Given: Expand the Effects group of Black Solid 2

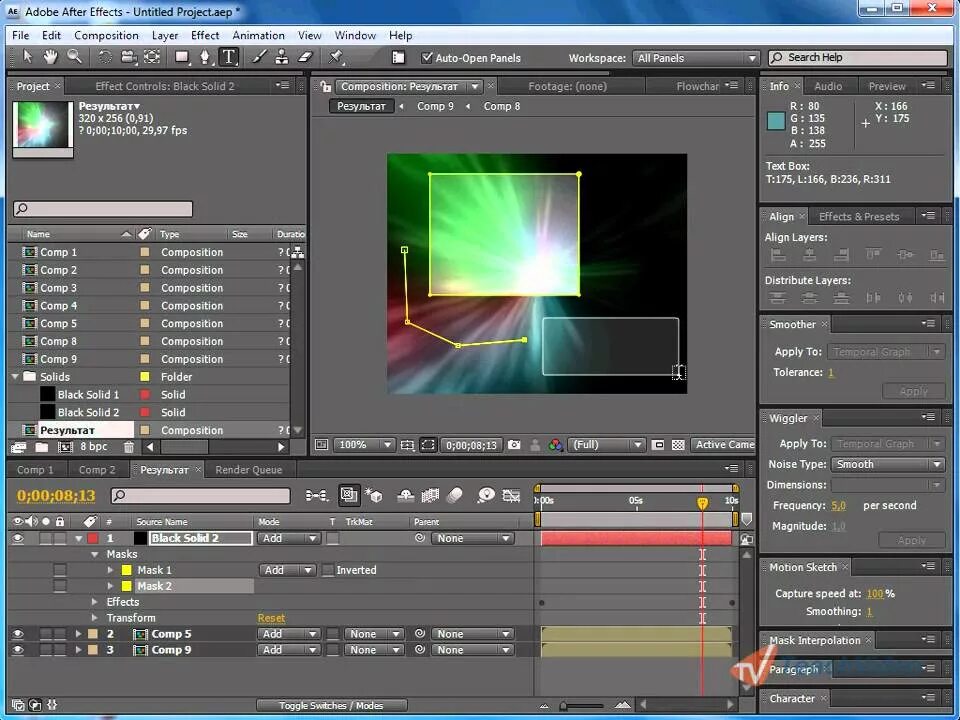Looking at the screenshot, I should pyautogui.click(x=94, y=602).
